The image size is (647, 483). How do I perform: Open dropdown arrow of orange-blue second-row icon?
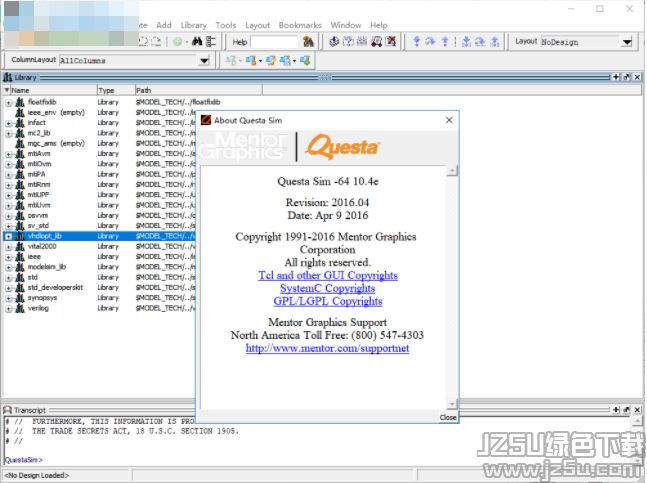260,61
